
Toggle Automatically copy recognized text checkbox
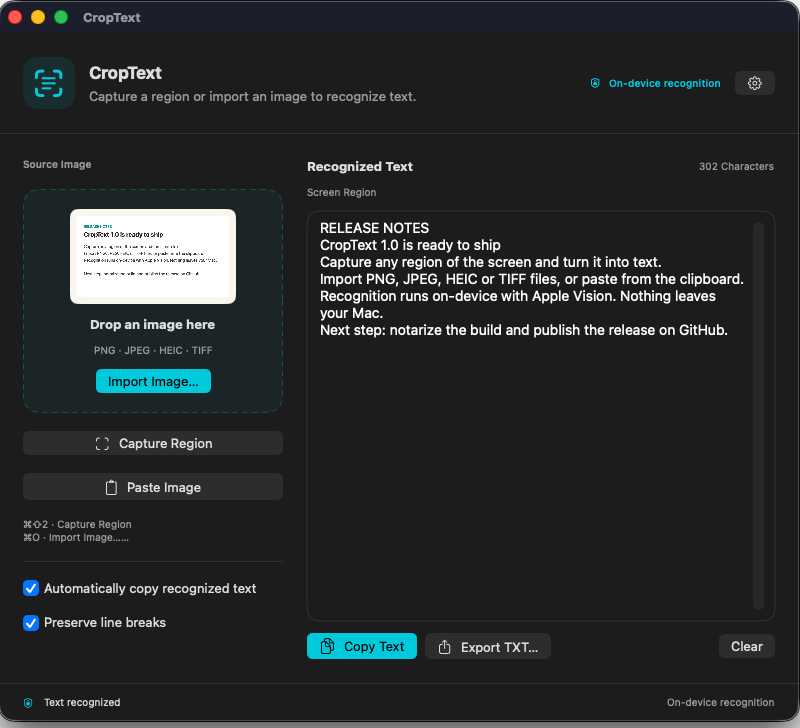[x=31, y=588]
